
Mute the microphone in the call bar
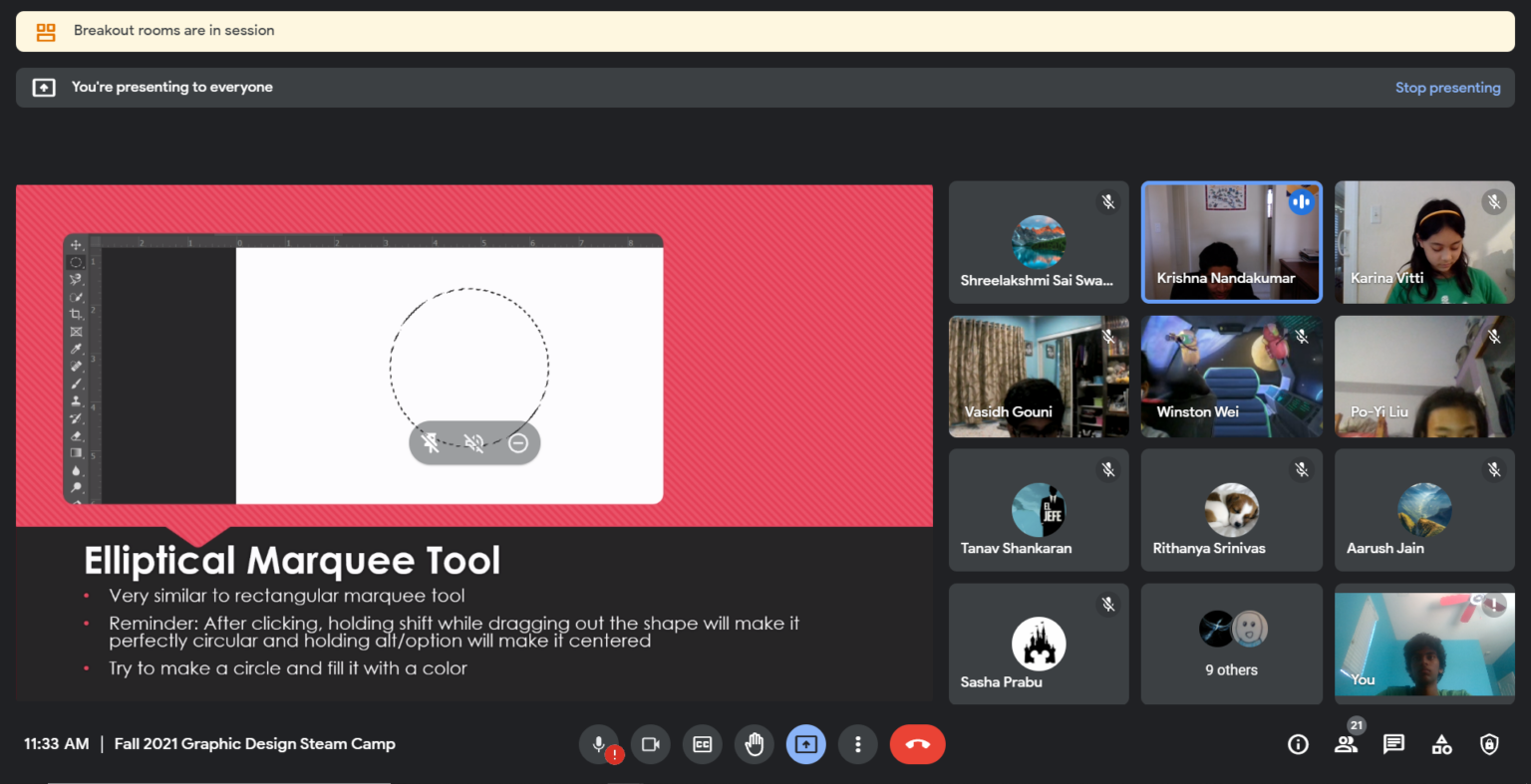pos(598,744)
